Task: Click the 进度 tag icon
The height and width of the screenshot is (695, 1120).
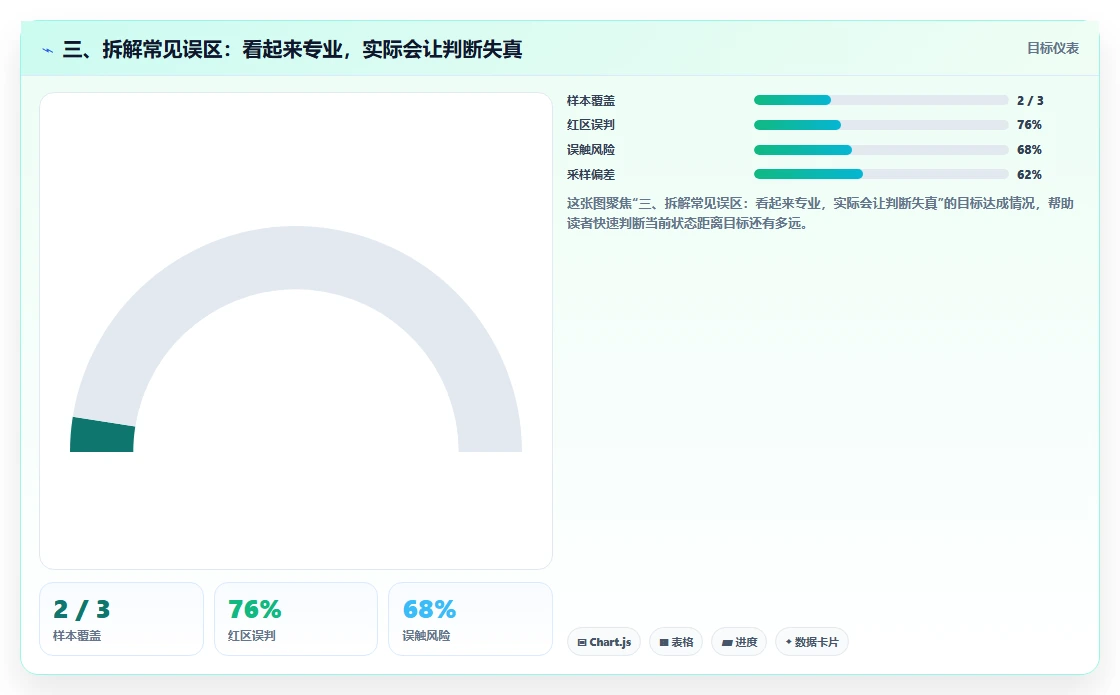Action: pos(727,642)
